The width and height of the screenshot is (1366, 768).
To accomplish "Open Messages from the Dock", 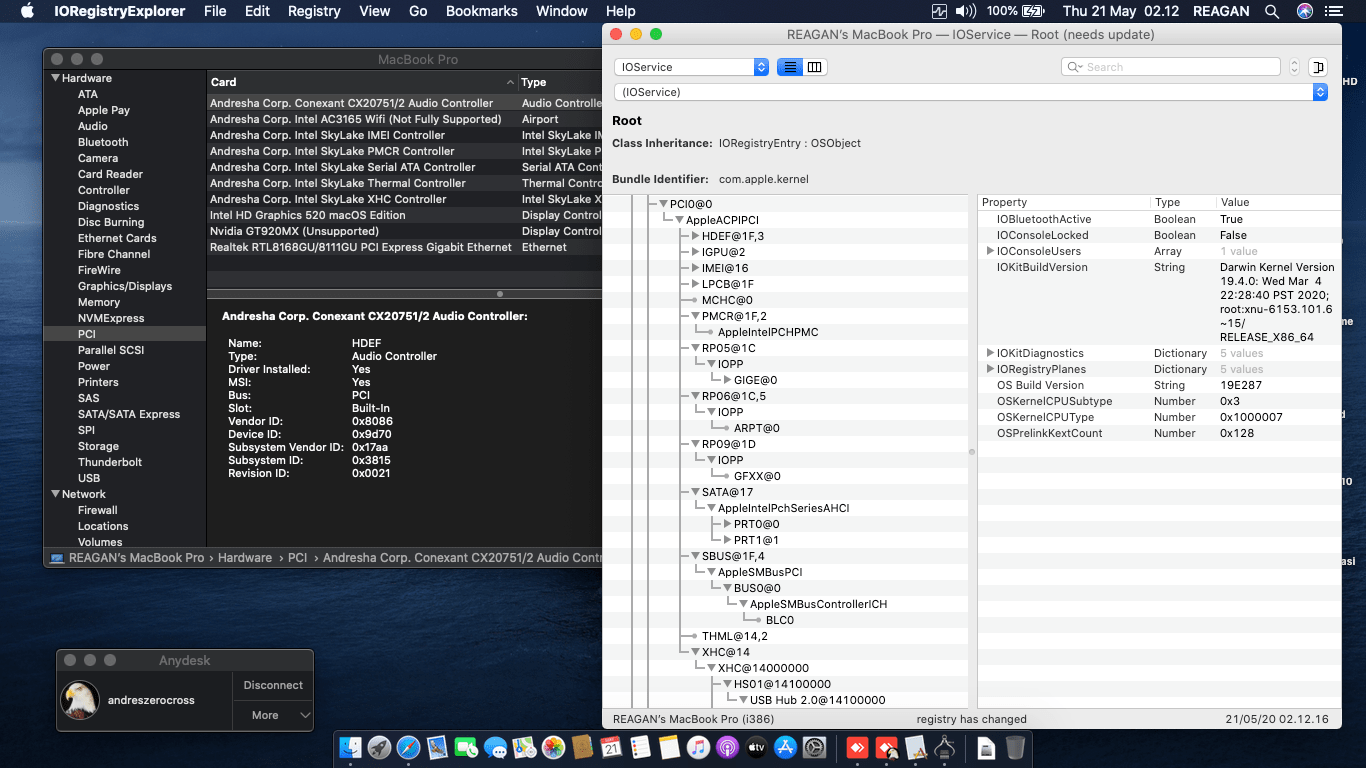I will pyautogui.click(x=495, y=747).
